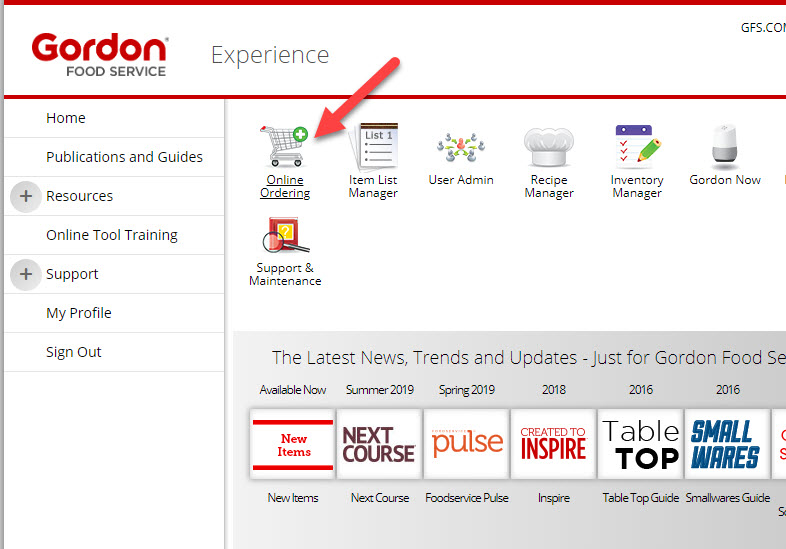Open the New Items publication thumbnail

(293, 444)
